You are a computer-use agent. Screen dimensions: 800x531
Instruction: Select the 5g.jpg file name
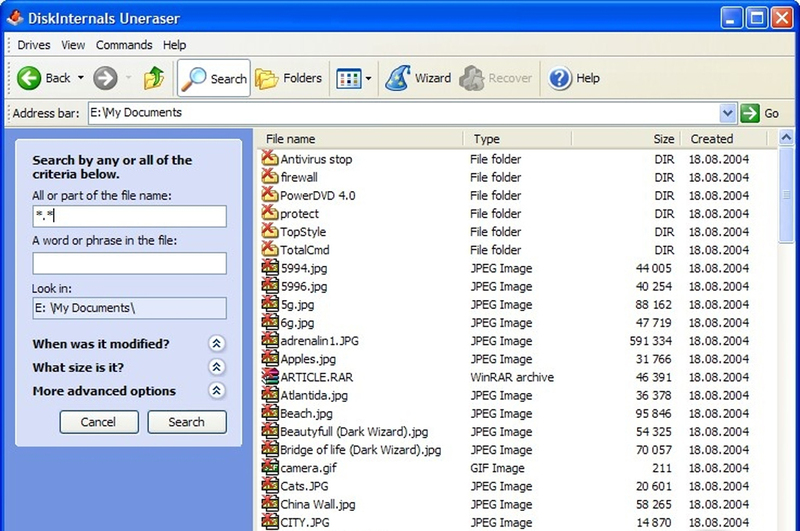[x=297, y=305]
